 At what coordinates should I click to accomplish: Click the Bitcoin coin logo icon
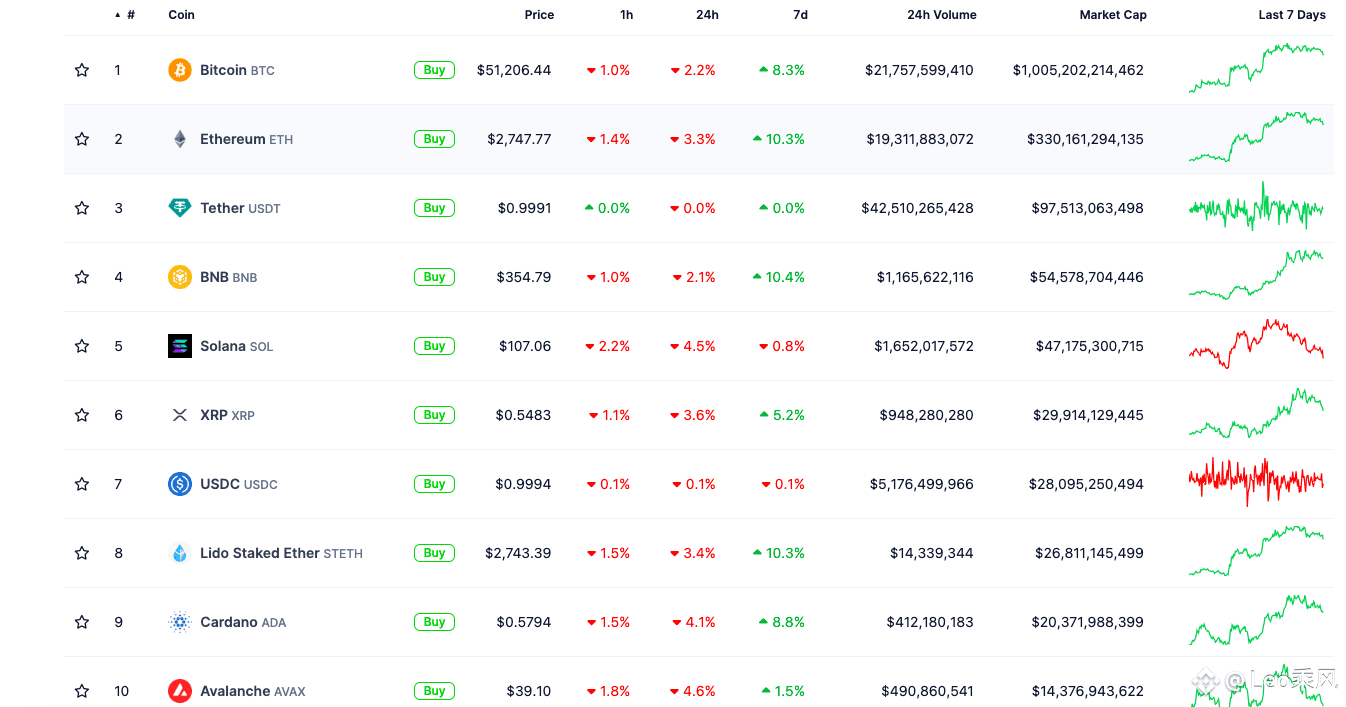tap(180, 70)
